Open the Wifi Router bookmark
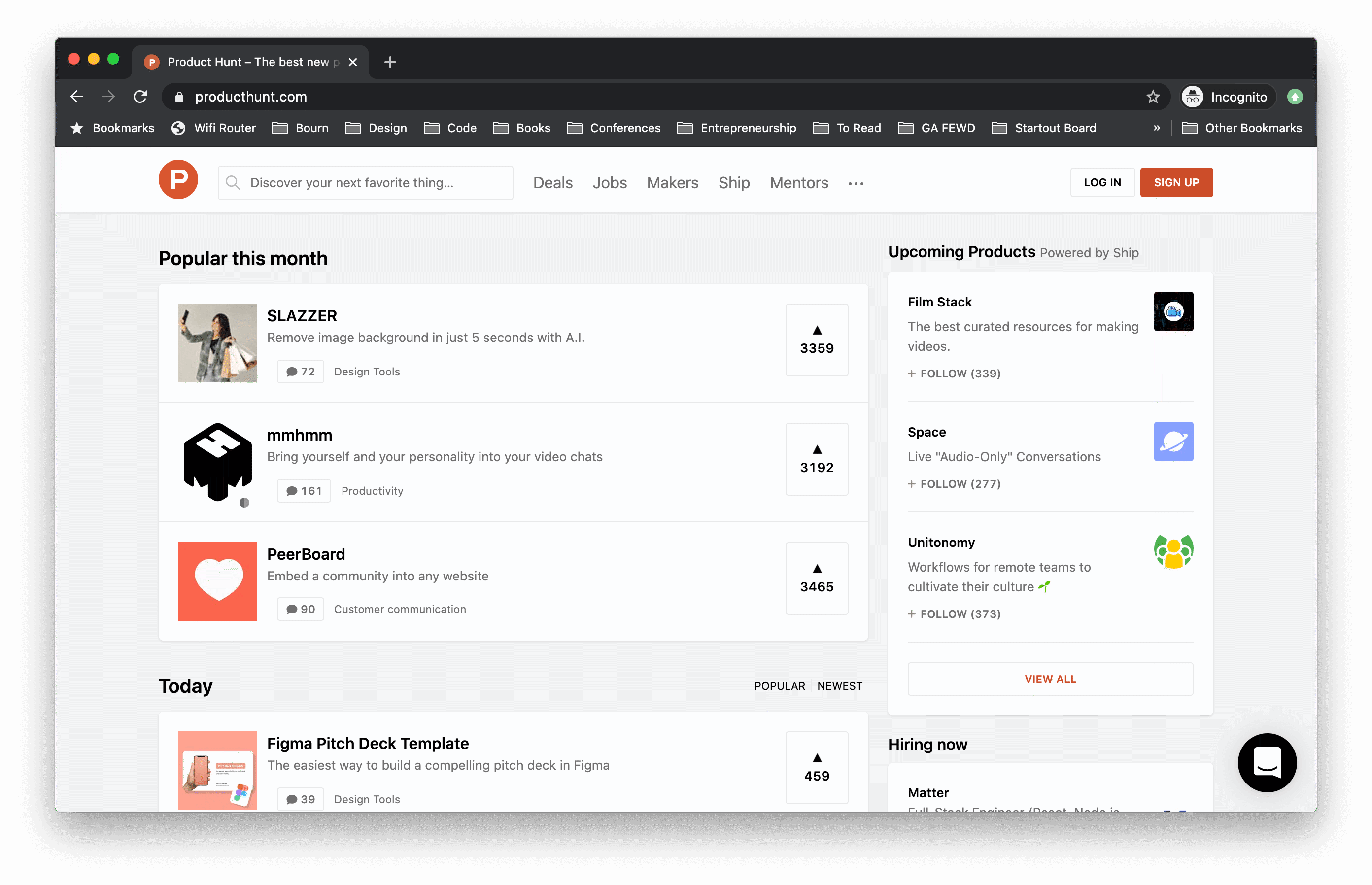This screenshot has width=1372, height=885. tap(214, 128)
